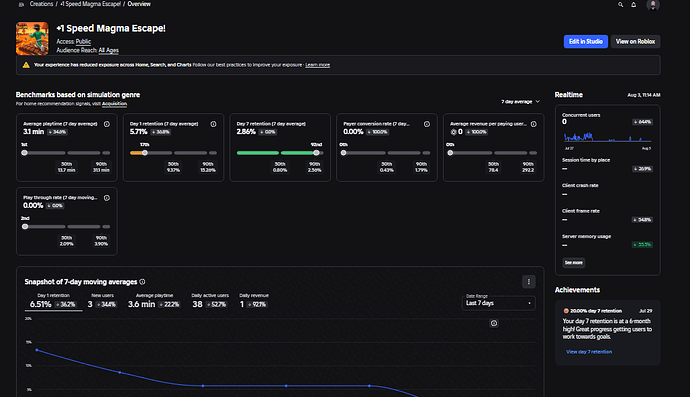Click the All Ages audience link
The height and width of the screenshot is (397, 690).
coord(108,50)
